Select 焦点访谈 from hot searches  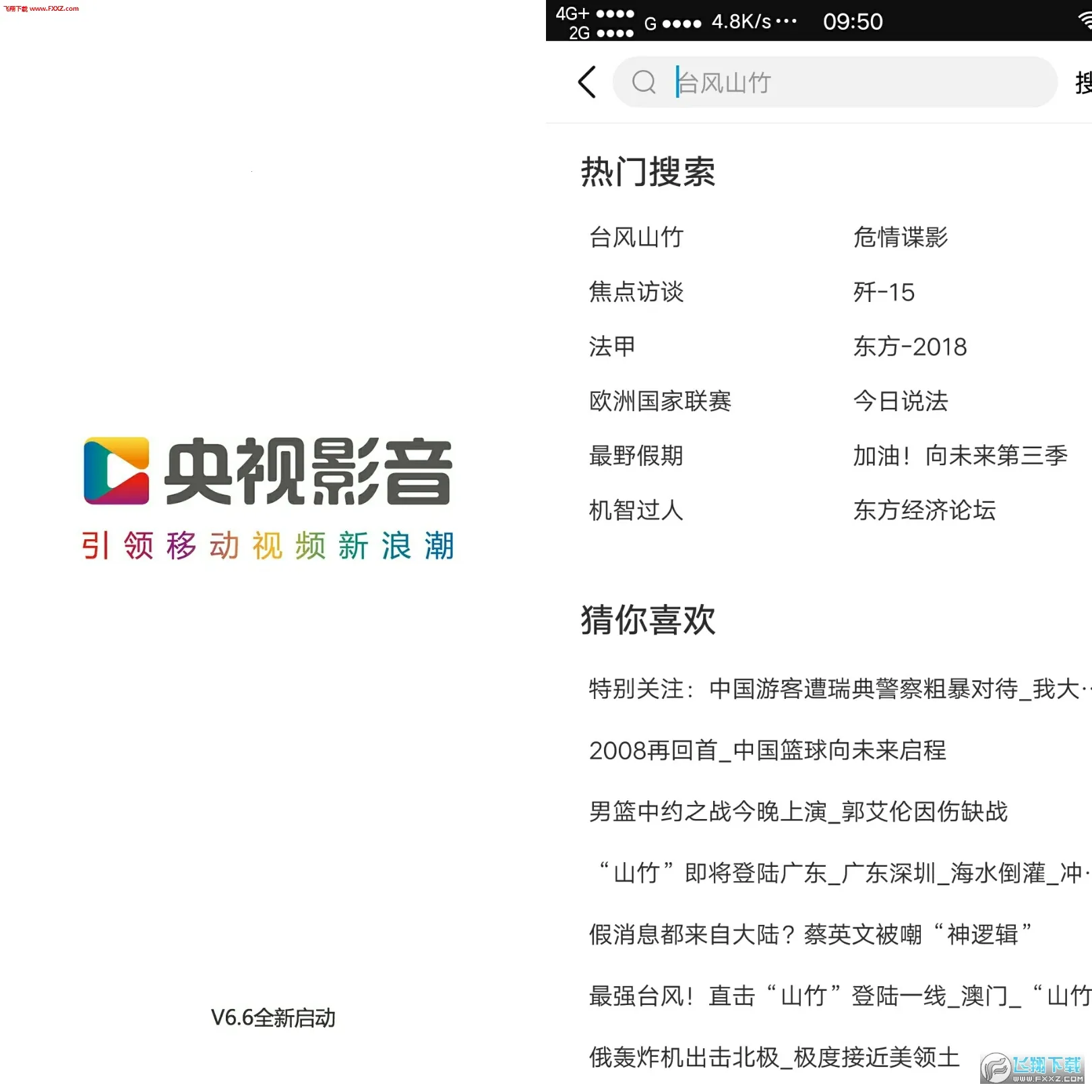pos(636,293)
